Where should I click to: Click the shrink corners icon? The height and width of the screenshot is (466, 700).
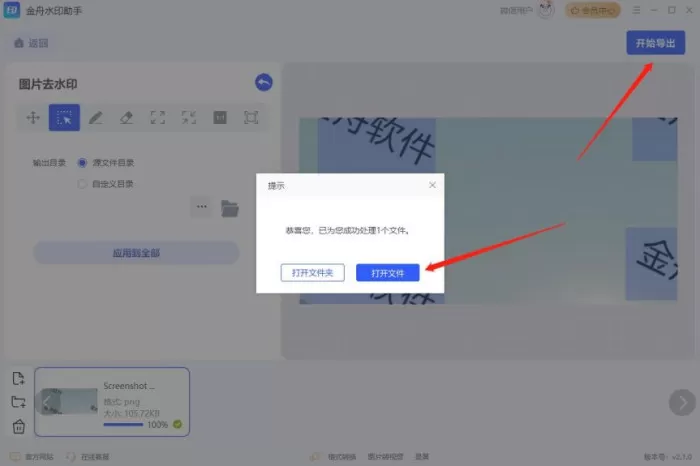click(x=189, y=118)
